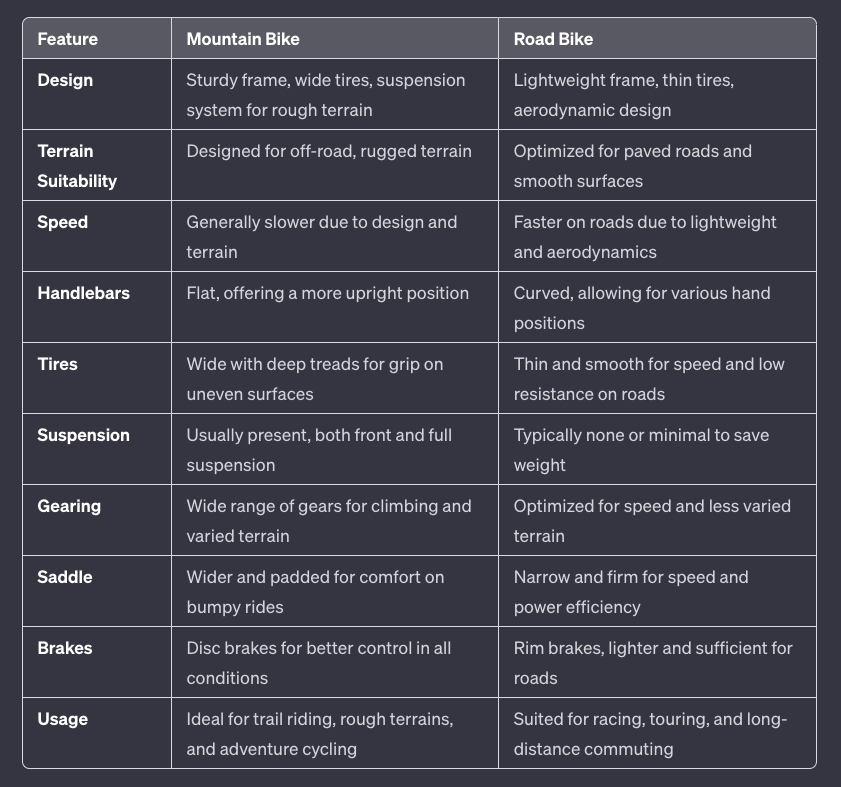Select the Handlebars row label
Screen dimensions: 841x787
[83, 293]
